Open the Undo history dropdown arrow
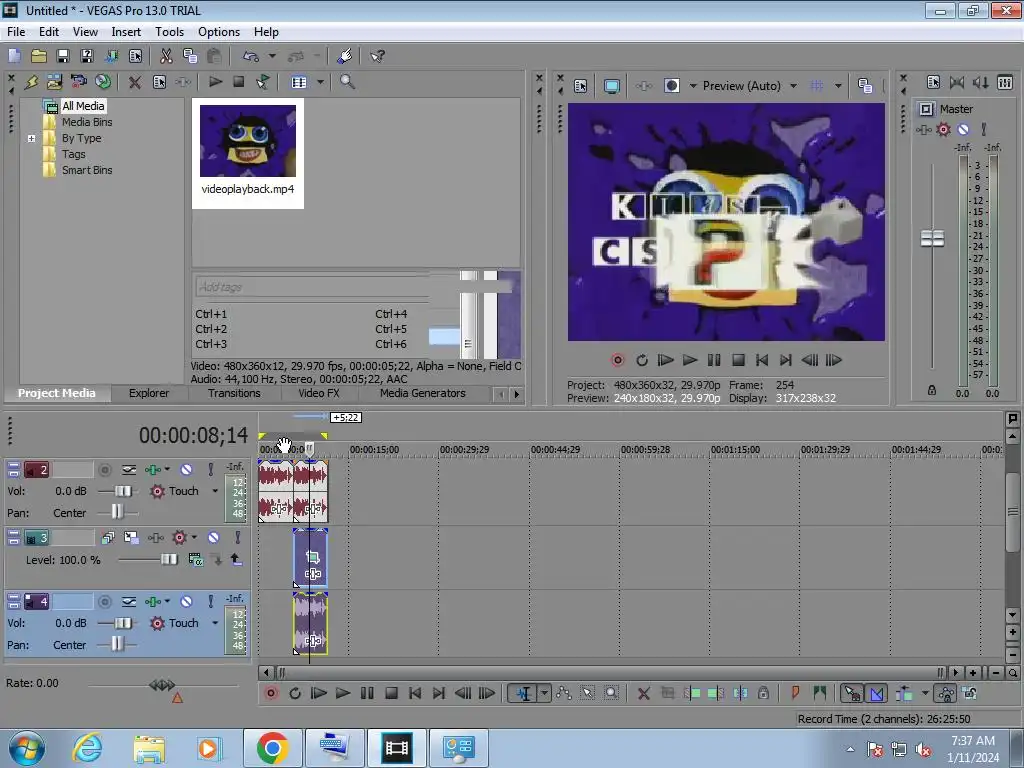1024x768 pixels. [x=272, y=56]
